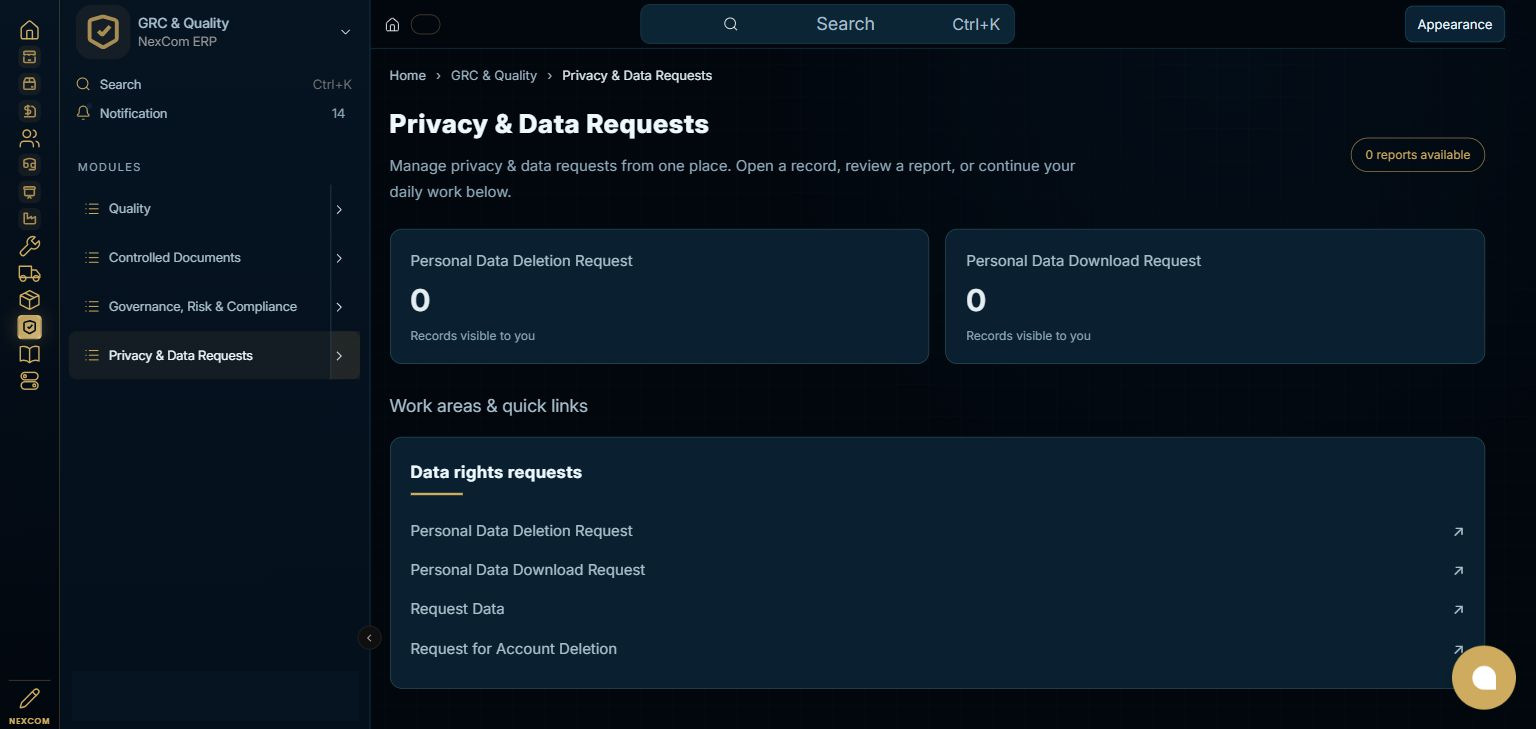Toggle the pill switch in the top bar
The height and width of the screenshot is (729, 1536).
(425, 25)
